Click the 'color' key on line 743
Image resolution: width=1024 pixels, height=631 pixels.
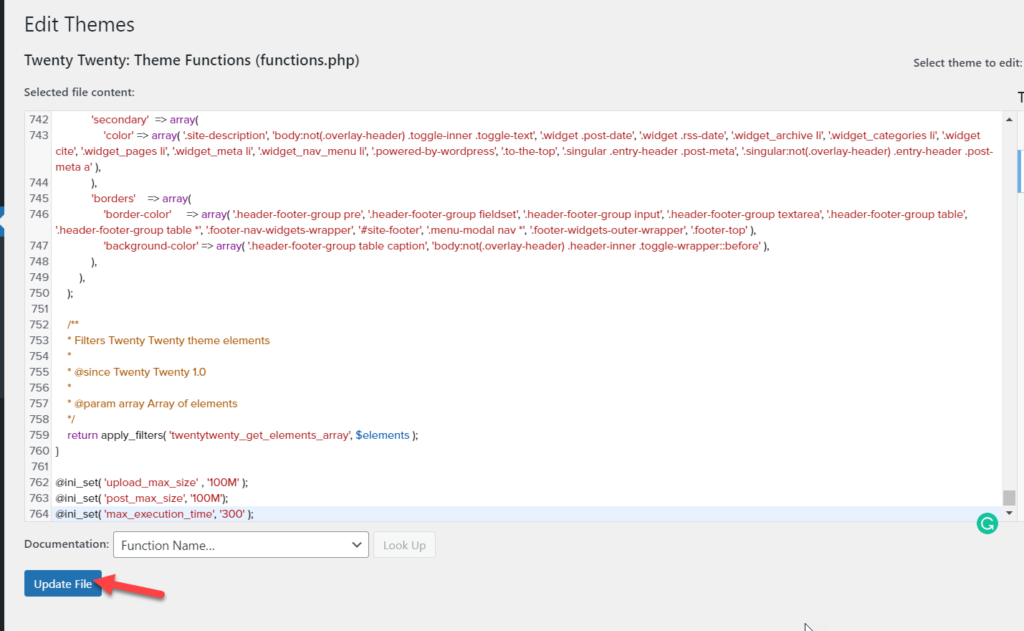(x=118, y=135)
